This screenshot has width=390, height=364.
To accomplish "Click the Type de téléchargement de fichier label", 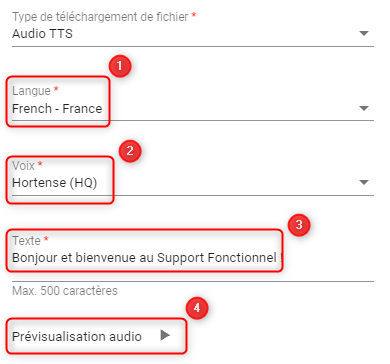I will click(100, 17).
